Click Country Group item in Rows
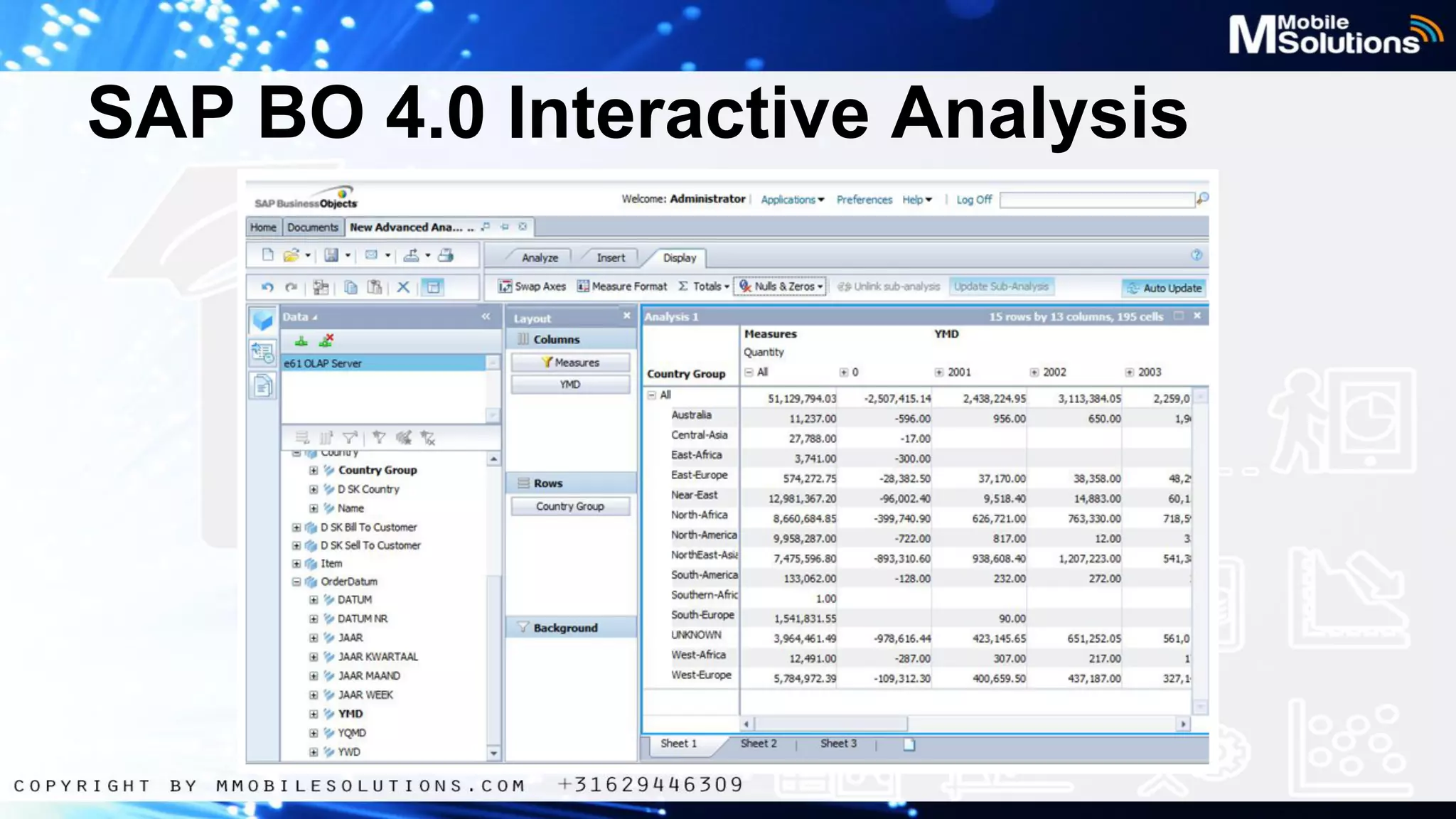1456x819 pixels. (570, 506)
